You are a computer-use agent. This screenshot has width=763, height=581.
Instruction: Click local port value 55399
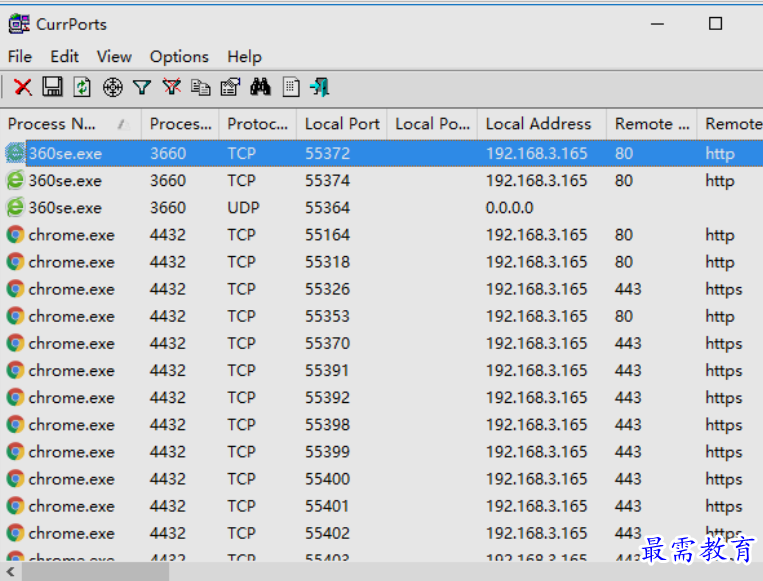tap(327, 452)
